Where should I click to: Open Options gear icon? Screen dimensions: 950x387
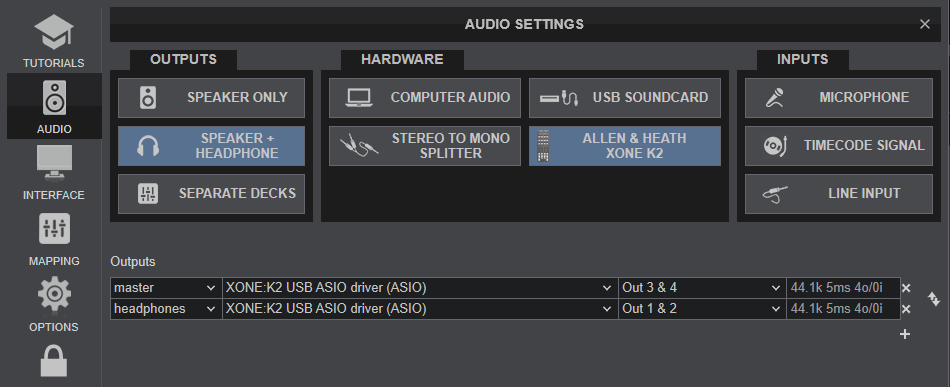pyautogui.click(x=54, y=294)
